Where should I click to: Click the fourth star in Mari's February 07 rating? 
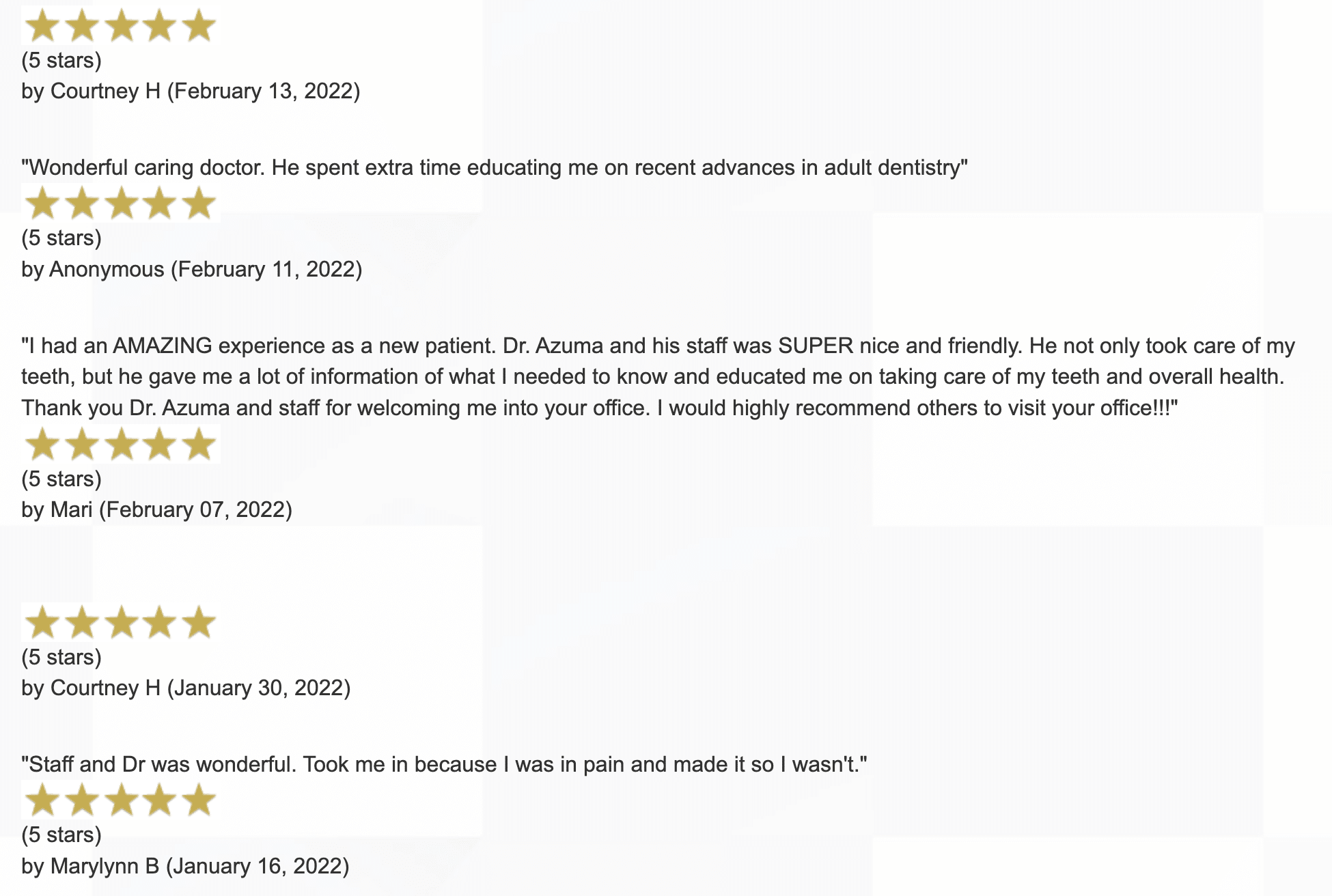pyautogui.click(x=160, y=445)
